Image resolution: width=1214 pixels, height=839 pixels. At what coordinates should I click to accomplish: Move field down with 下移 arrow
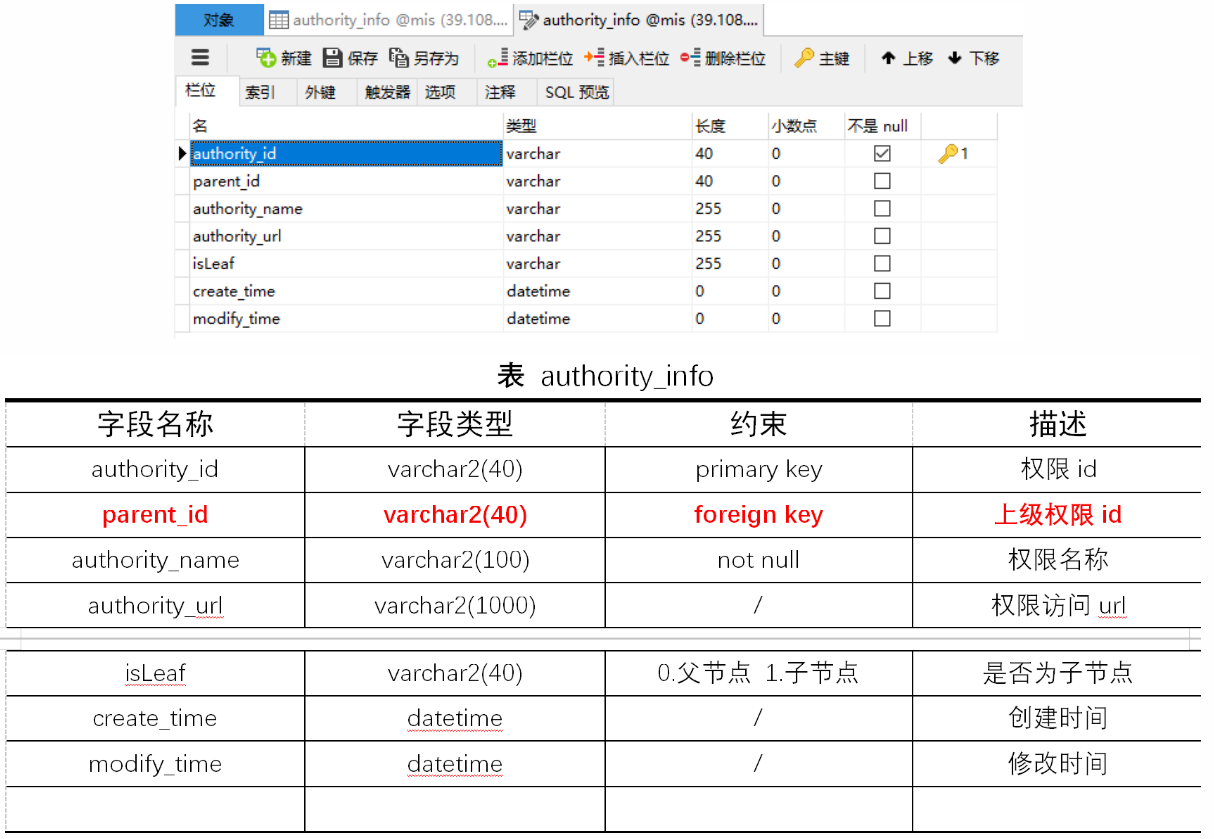(955, 58)
